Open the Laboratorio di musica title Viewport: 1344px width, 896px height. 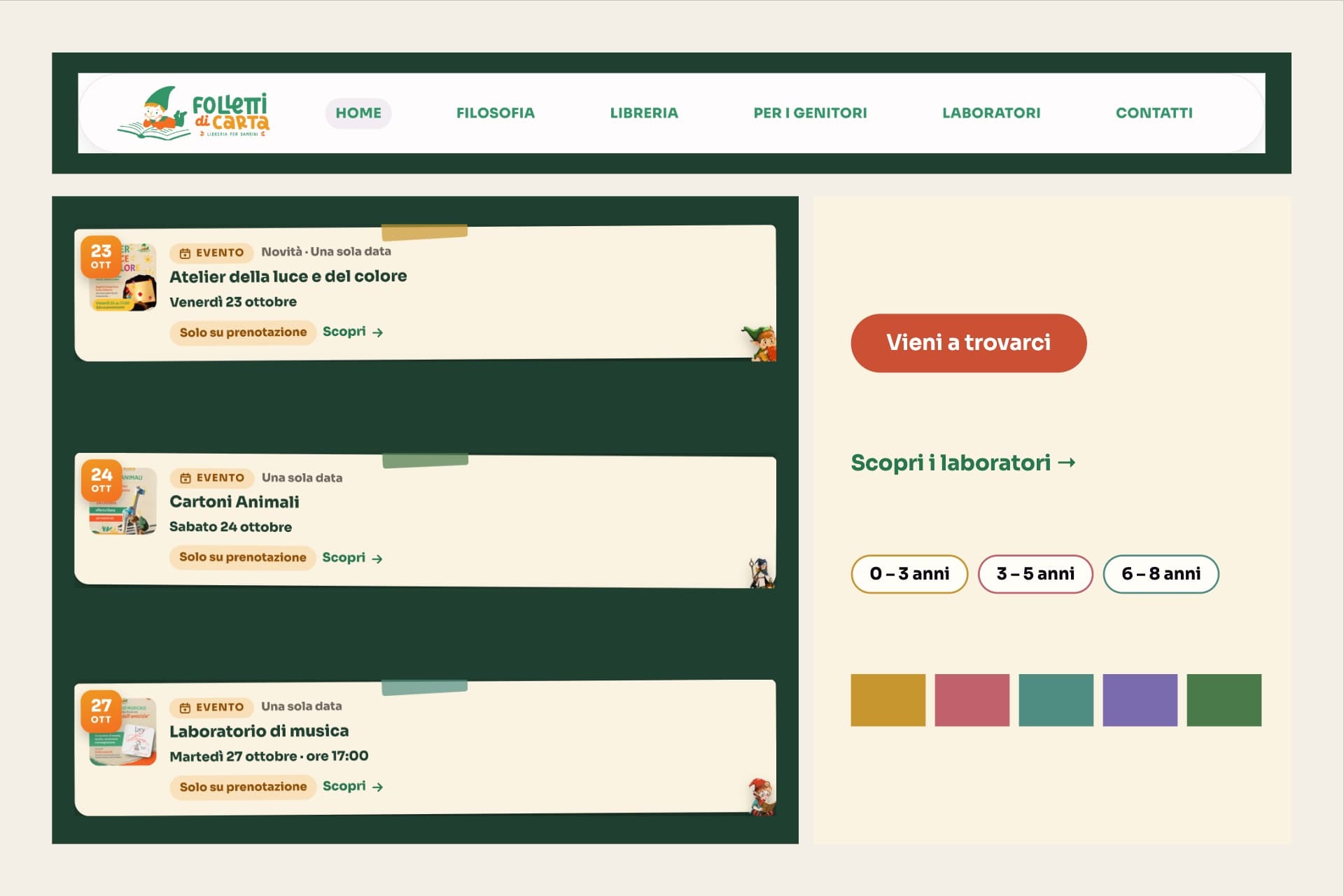(x=259, y=731)
